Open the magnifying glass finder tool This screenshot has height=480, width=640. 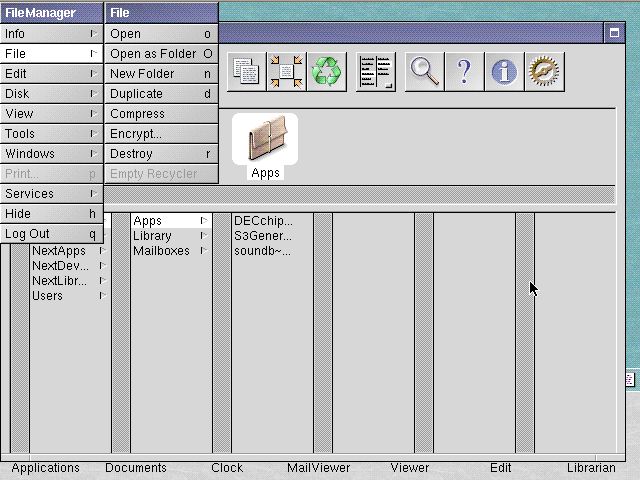click(x=424, y=72)
